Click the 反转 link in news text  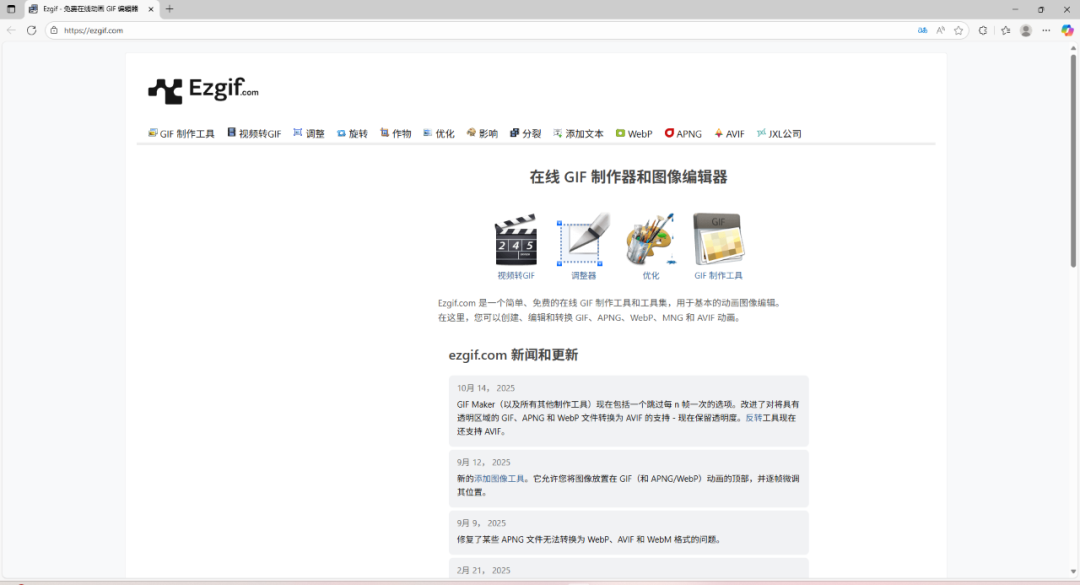(753, 418)
